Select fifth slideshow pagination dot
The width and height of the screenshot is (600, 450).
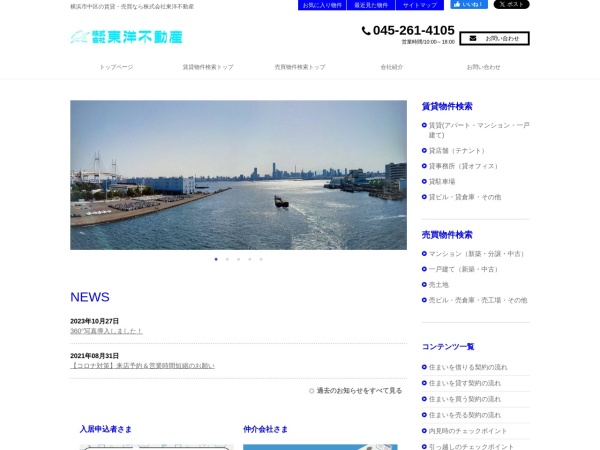coord(261,259)
